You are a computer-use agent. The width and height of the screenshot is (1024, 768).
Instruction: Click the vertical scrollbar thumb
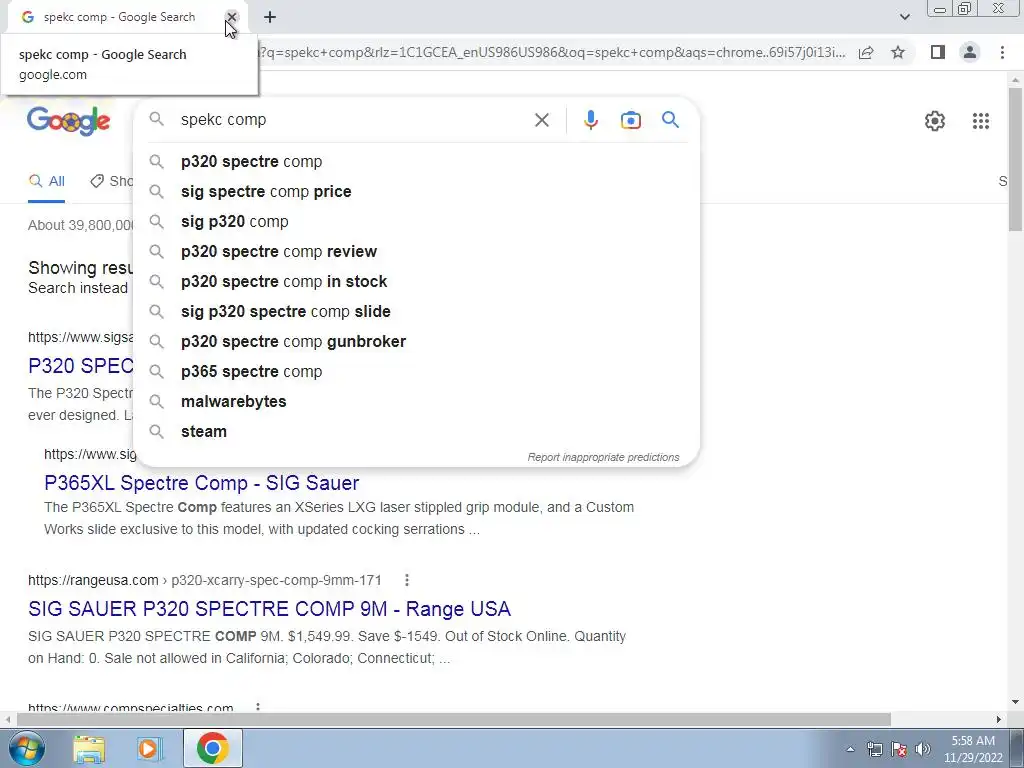(x=1015, y=159)
